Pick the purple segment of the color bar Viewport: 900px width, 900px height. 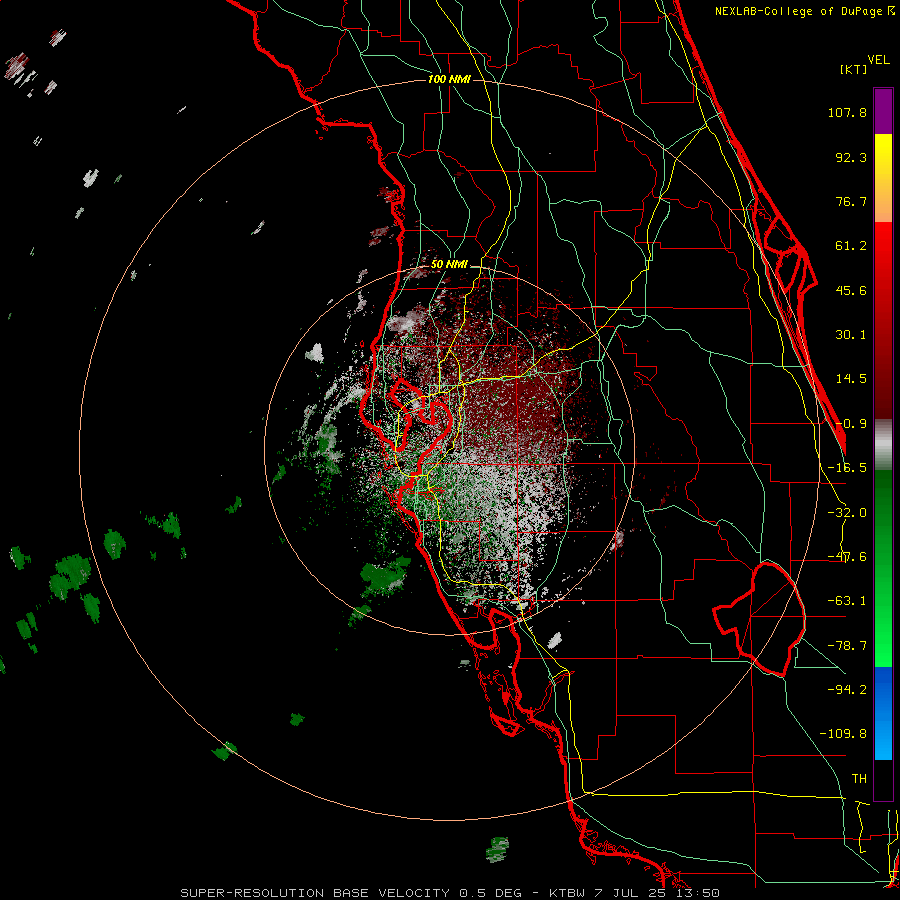(x=883, y=111)
